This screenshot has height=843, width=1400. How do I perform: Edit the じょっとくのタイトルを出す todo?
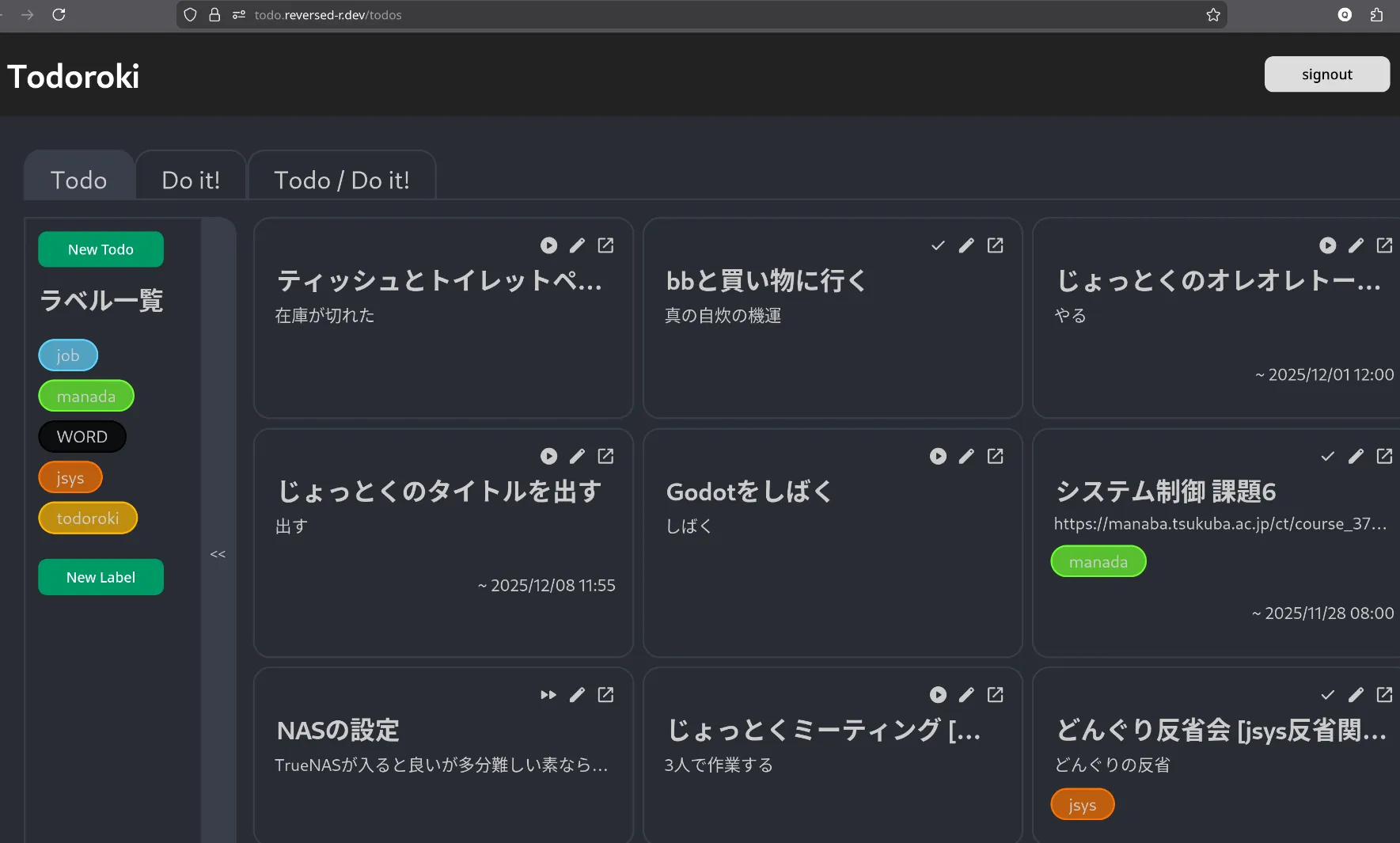pyautogui.click(x=577, y=456)
